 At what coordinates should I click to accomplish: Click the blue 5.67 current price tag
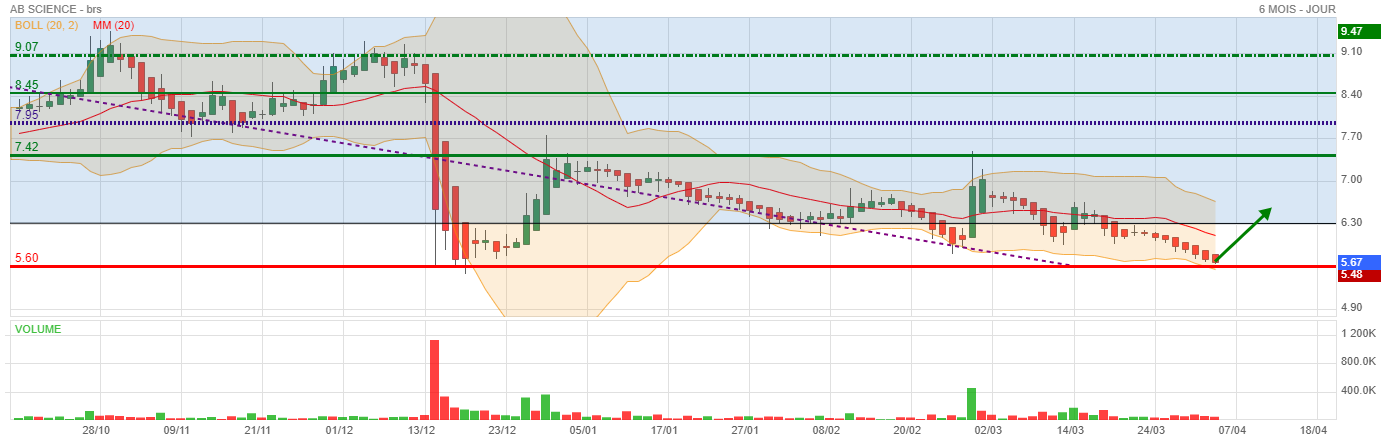[1358, 262]
